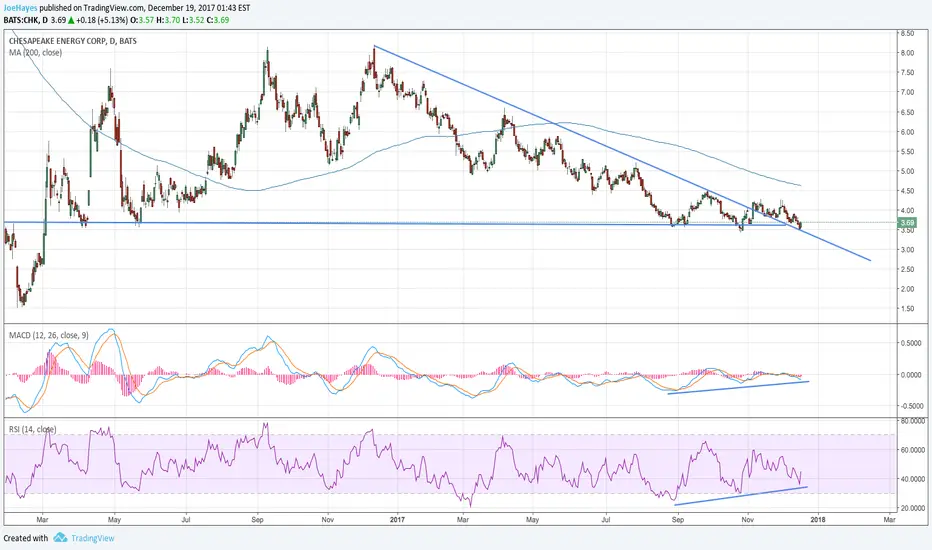The image size is (932, 550).
Task: Click the 60.0000 RSI axis label
Action: coord(913,450)
